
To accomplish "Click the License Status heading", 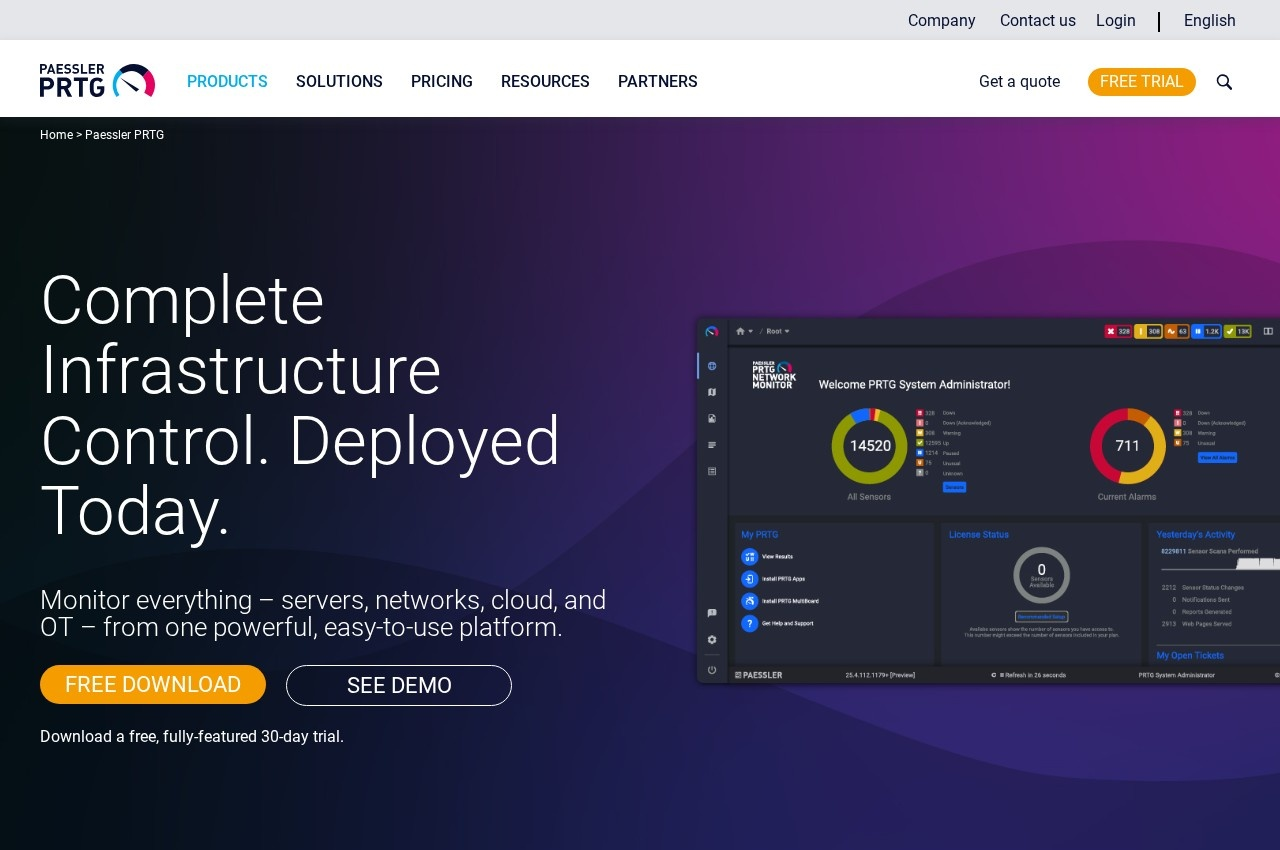I will pos(979,535).
